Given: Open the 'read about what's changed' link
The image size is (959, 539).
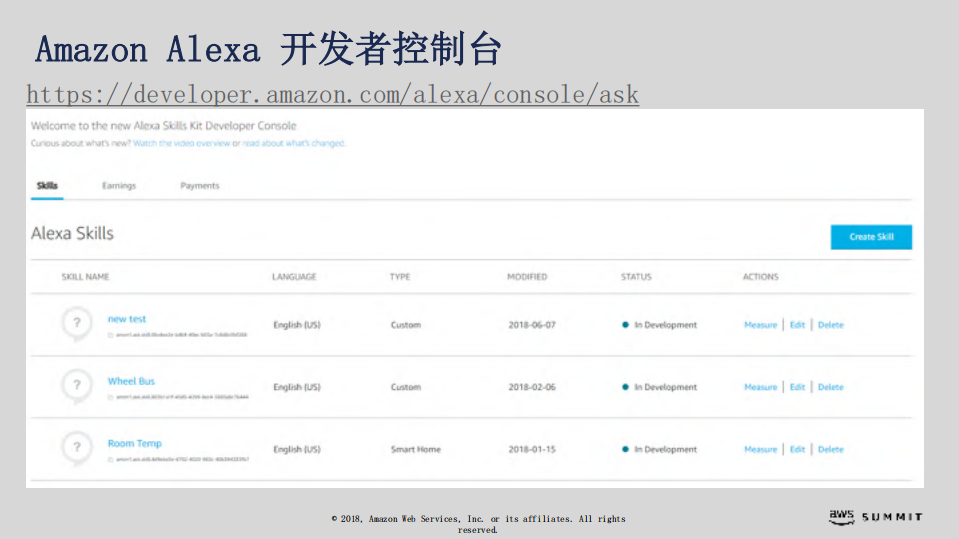Looking at the screenshot, I should 294,143.
